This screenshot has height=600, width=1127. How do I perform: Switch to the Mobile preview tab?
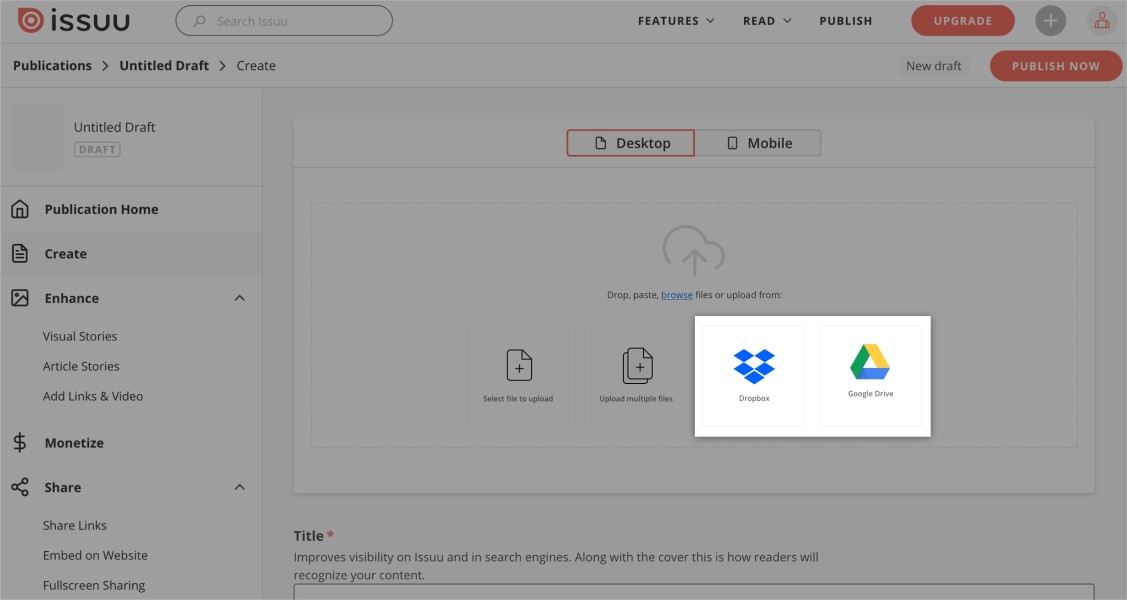click(758, 143)
